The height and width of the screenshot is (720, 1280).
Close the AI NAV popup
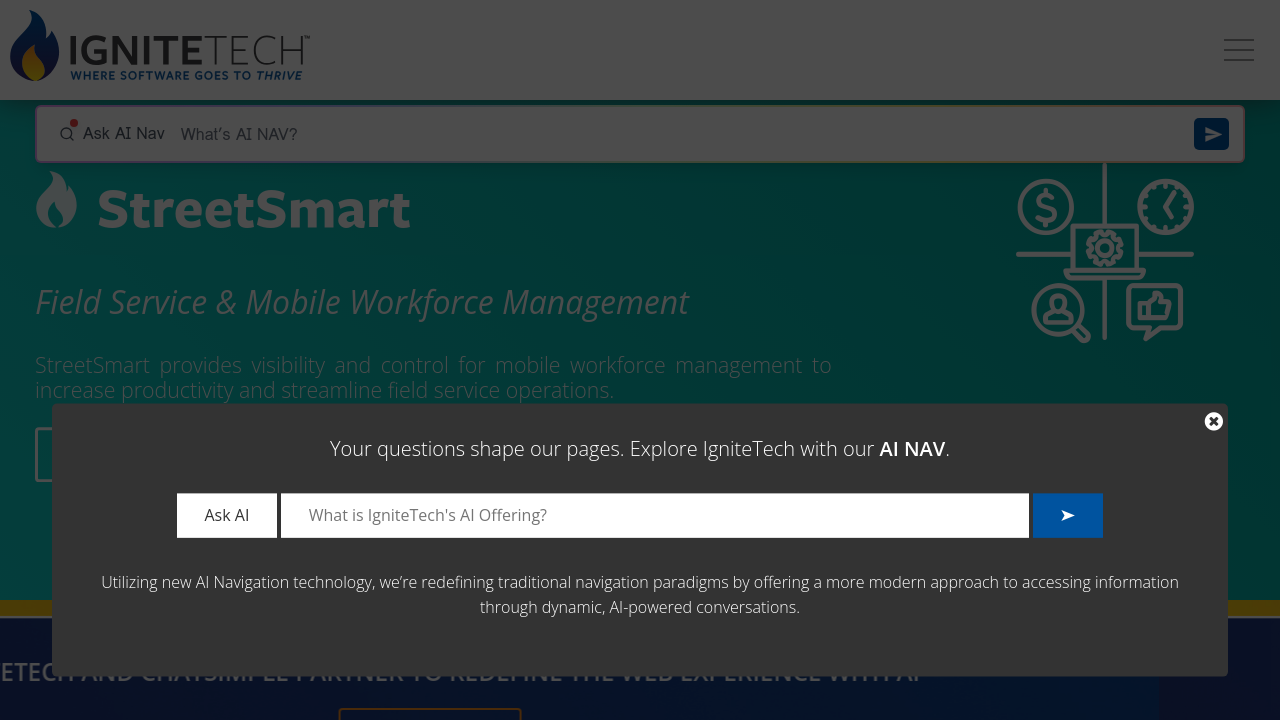click(1213, 421)
